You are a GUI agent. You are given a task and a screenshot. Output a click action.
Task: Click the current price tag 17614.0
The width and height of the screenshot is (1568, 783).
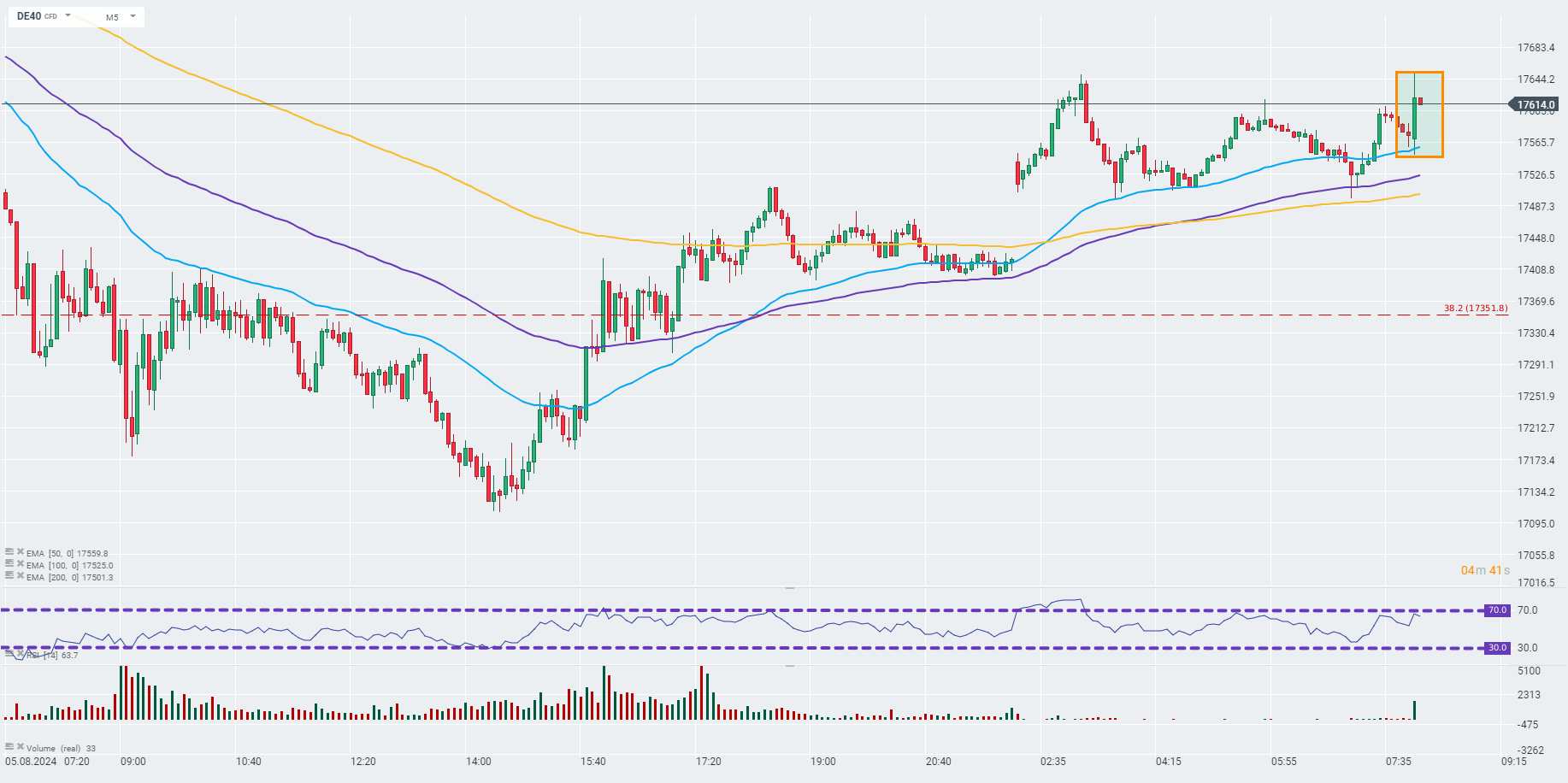pyautogui.click(x=1536, y=105)
